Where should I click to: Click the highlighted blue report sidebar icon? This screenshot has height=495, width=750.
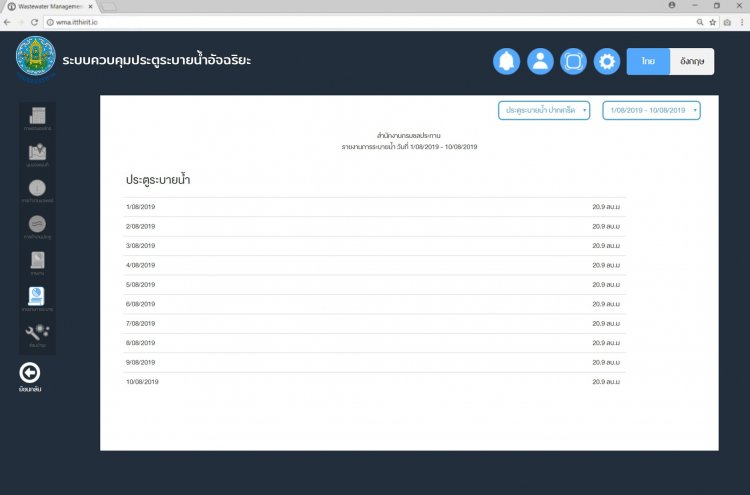pyautogui.click(x=38, y=298)
